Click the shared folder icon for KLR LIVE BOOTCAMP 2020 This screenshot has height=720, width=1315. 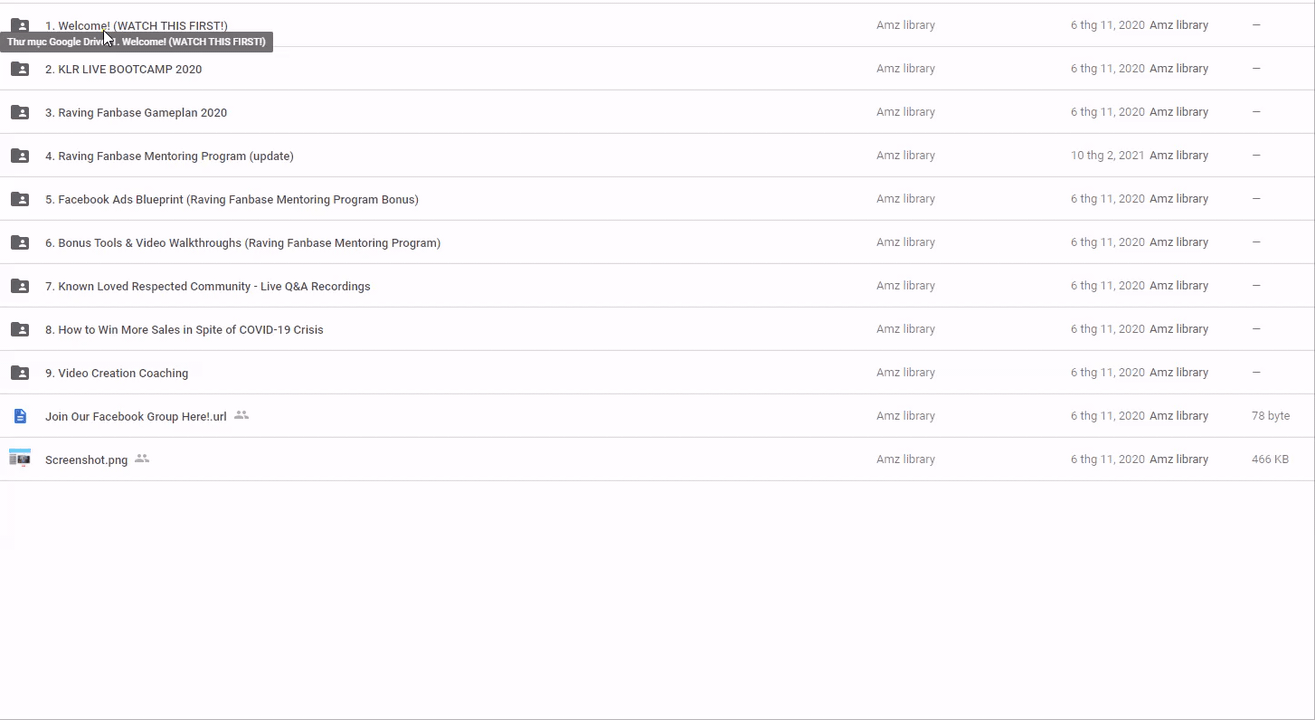[20, 69]
